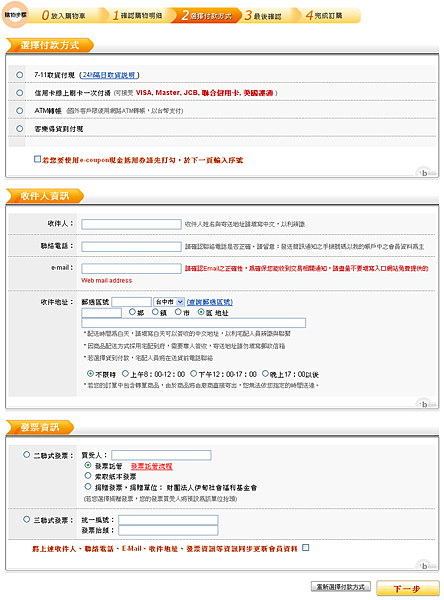Click the 郵遞區號 input box
Viewport: 444px width, 600px height.
click(x=131, y=302)
